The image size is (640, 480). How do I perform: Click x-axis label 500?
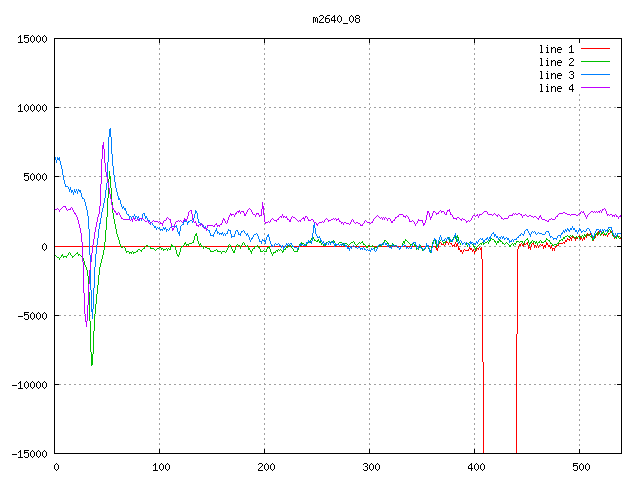tap(581, 467)
